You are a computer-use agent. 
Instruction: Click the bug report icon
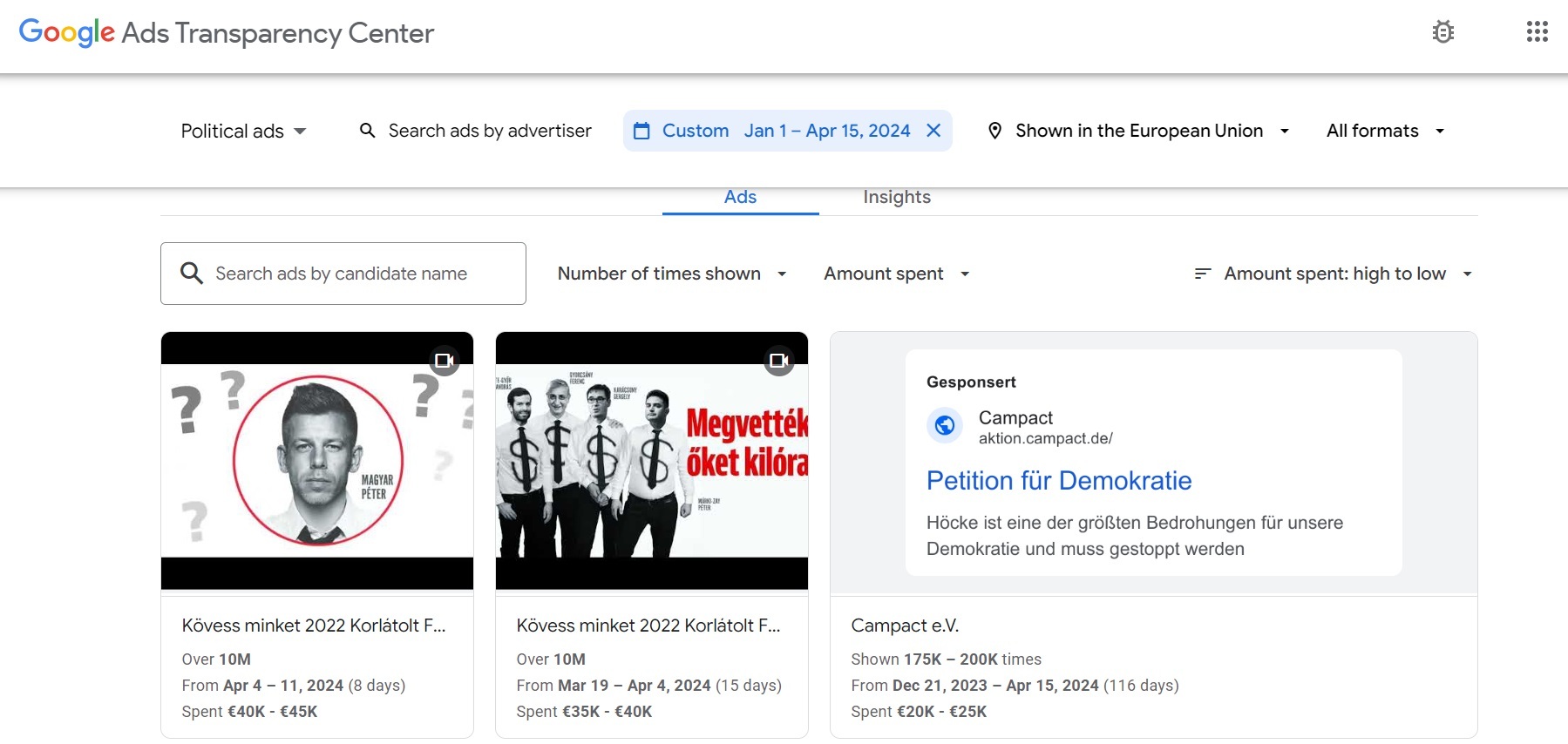click(x=1443, y=32)
